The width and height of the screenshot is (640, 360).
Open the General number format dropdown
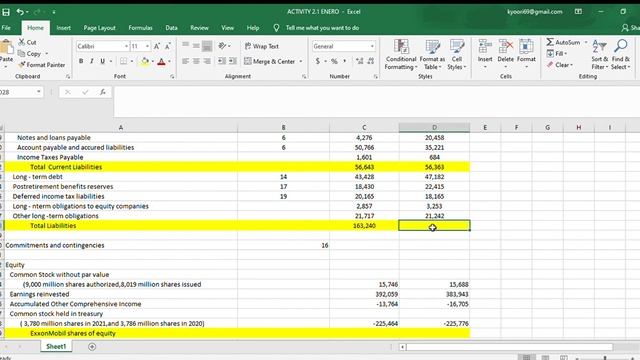(x=372, y=47)
